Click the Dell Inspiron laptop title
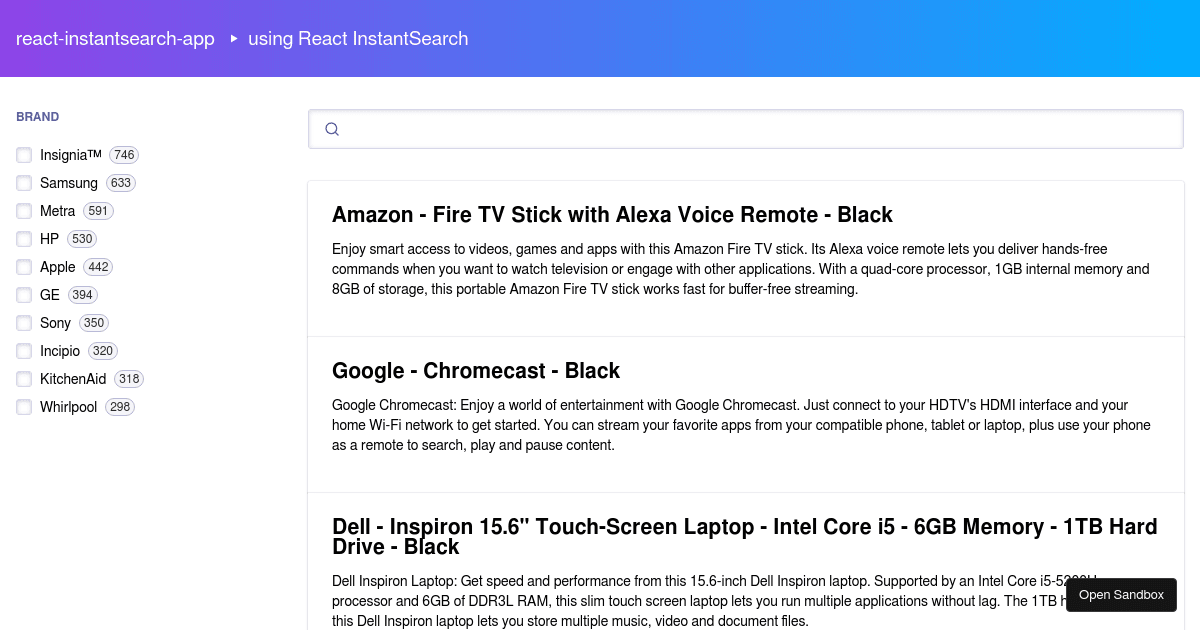Image resolution: width=1200 pixels, height=630 pixels. click(744, 536)
